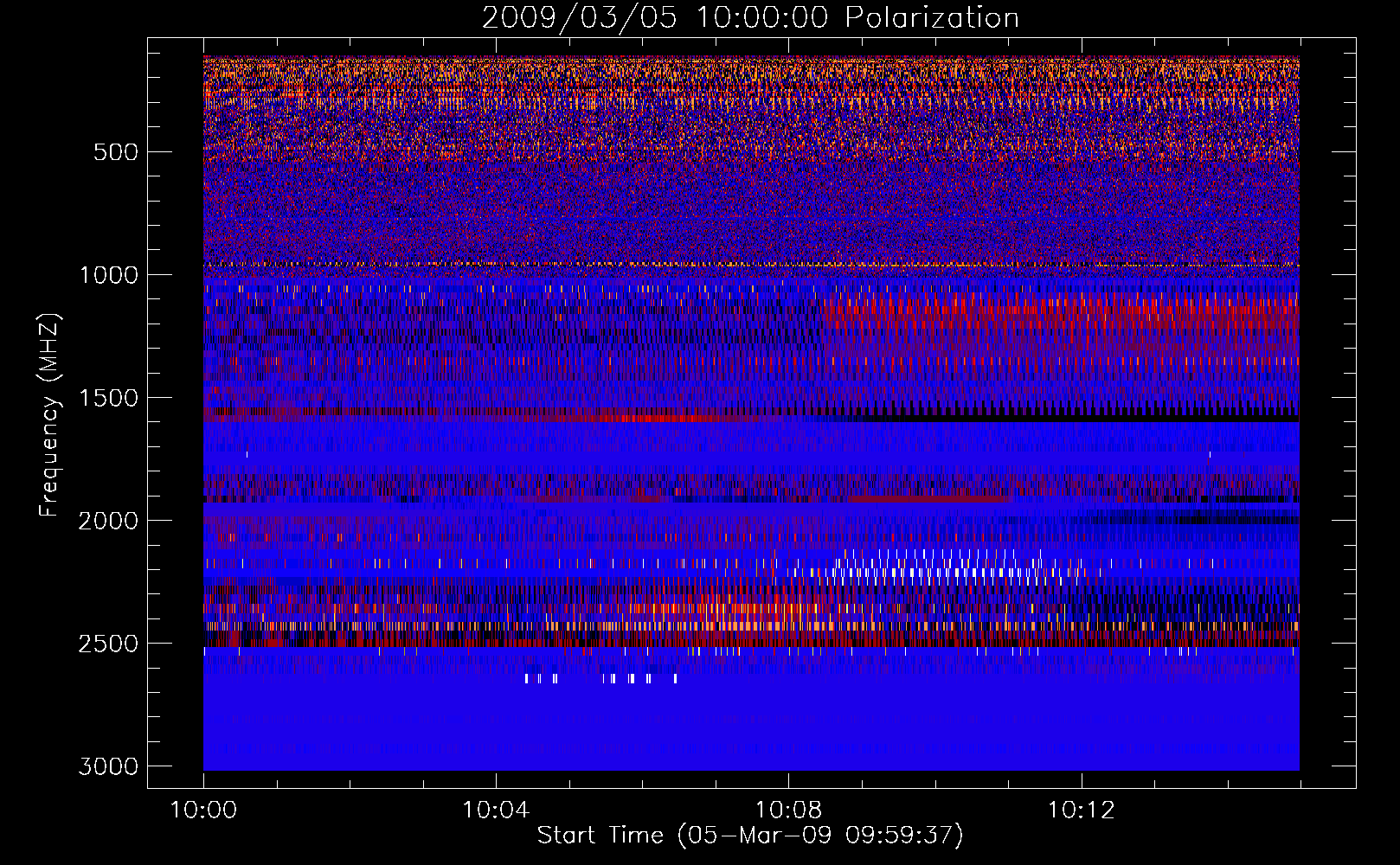Select the 1000 frequency tick label

click(108, 275)
